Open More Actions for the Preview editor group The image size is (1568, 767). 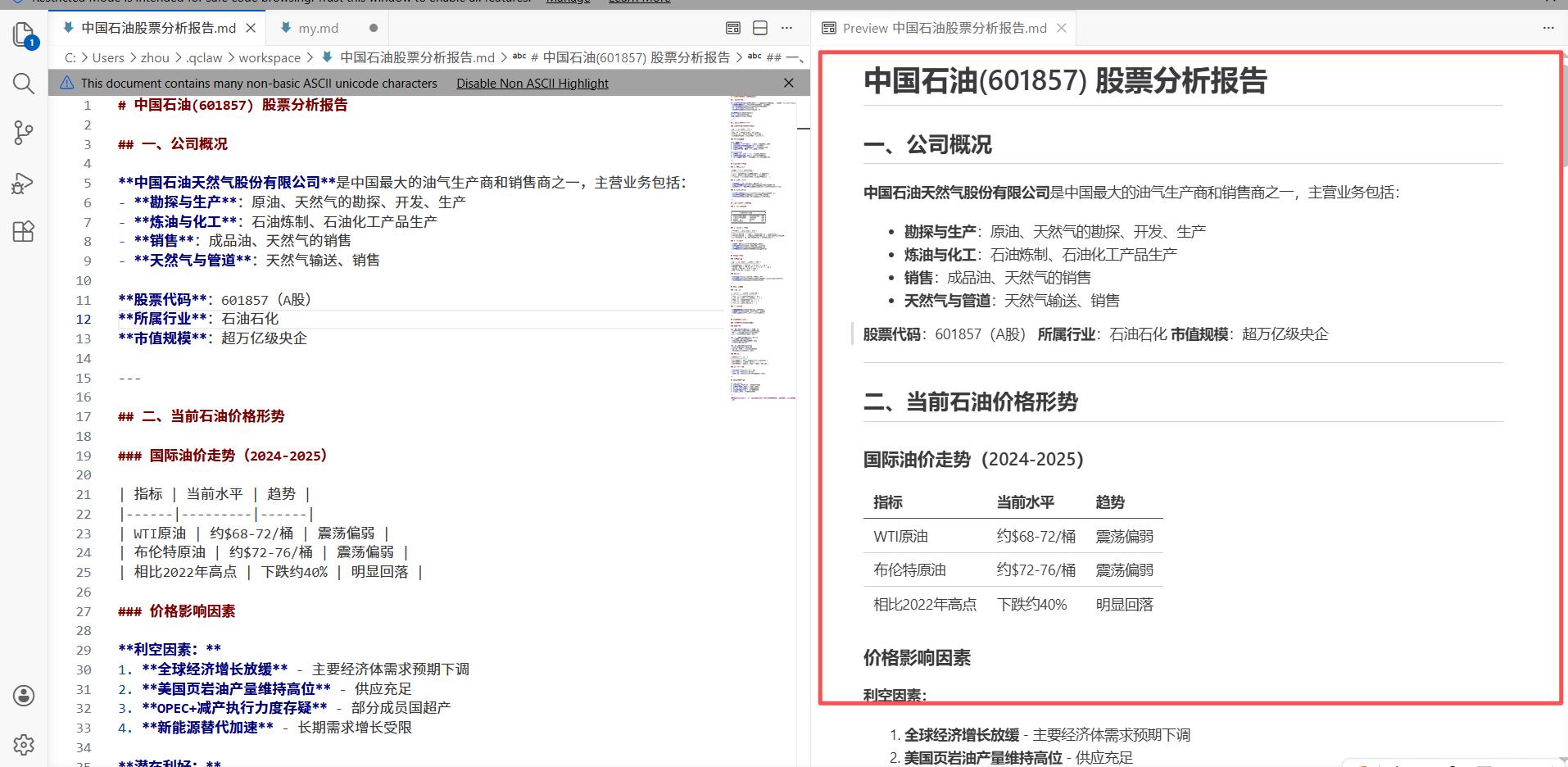1548,28
